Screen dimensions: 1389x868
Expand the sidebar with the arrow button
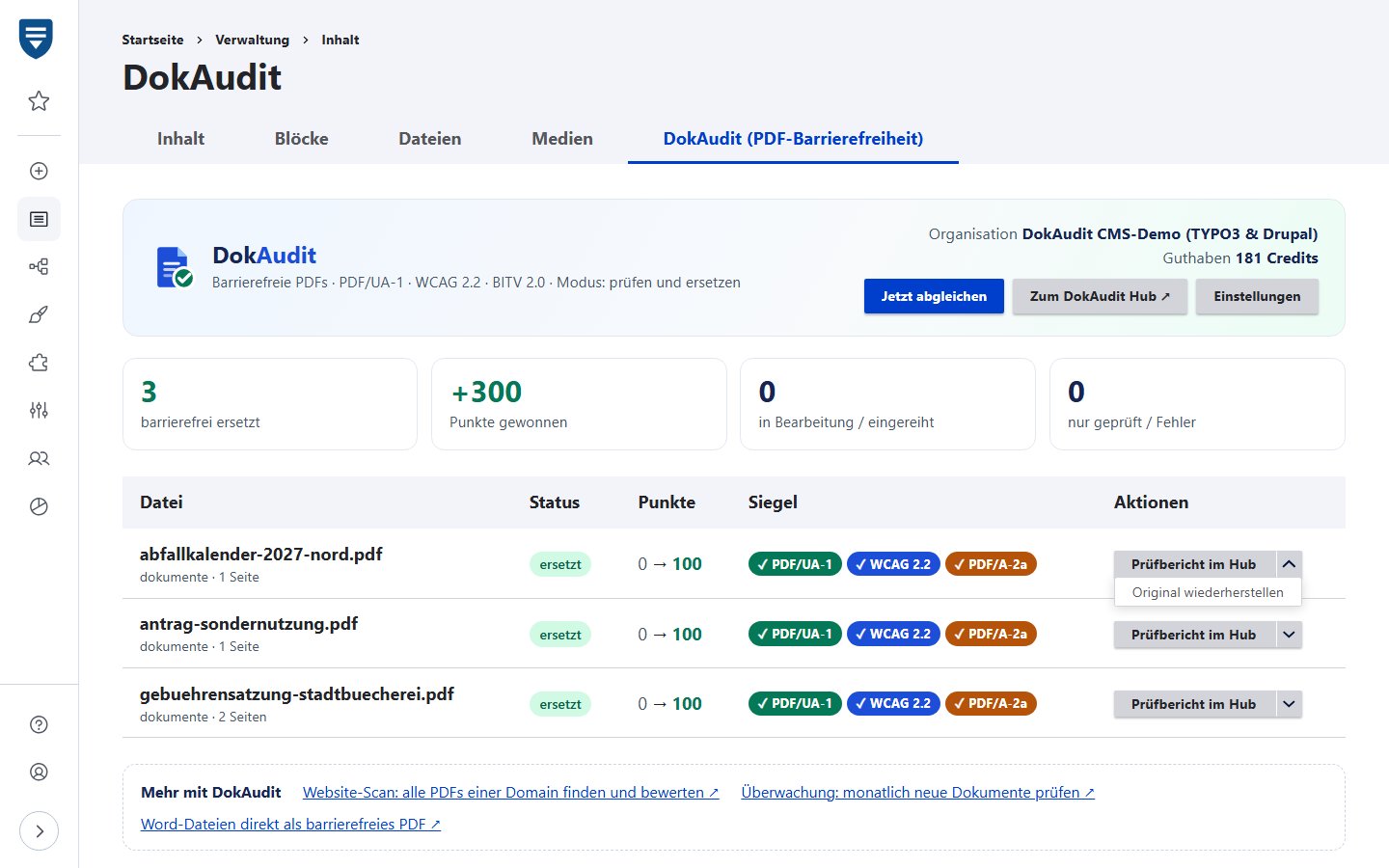pyautogui.click(x=39, y=830)
